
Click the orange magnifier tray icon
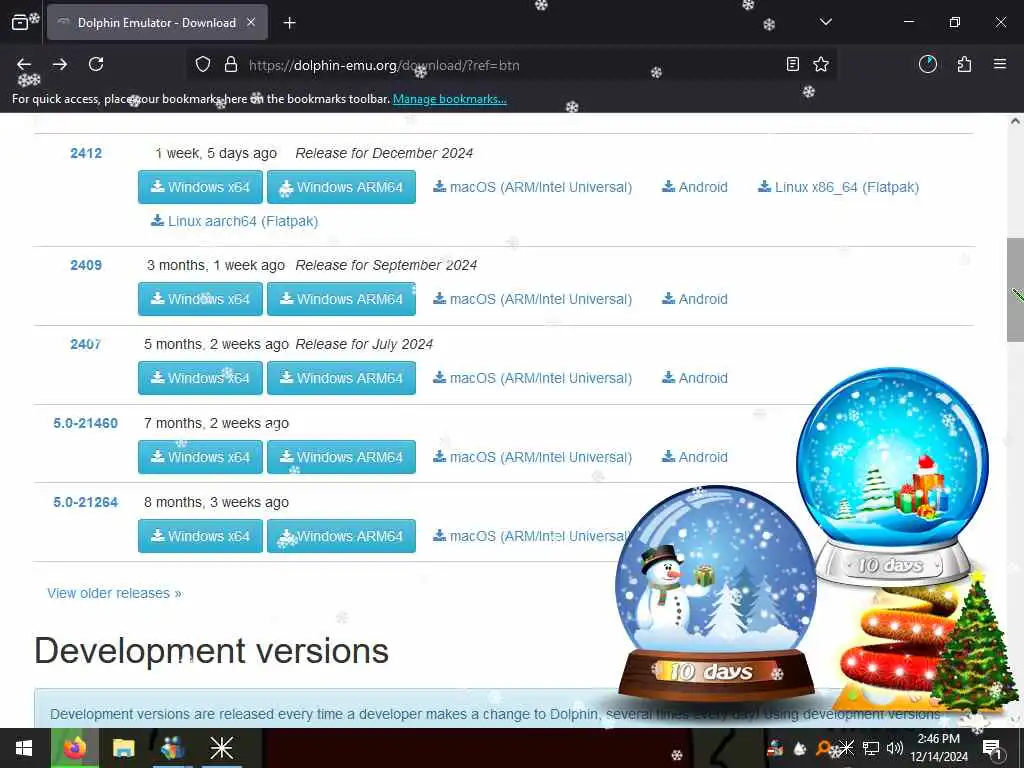pos(824,748)
